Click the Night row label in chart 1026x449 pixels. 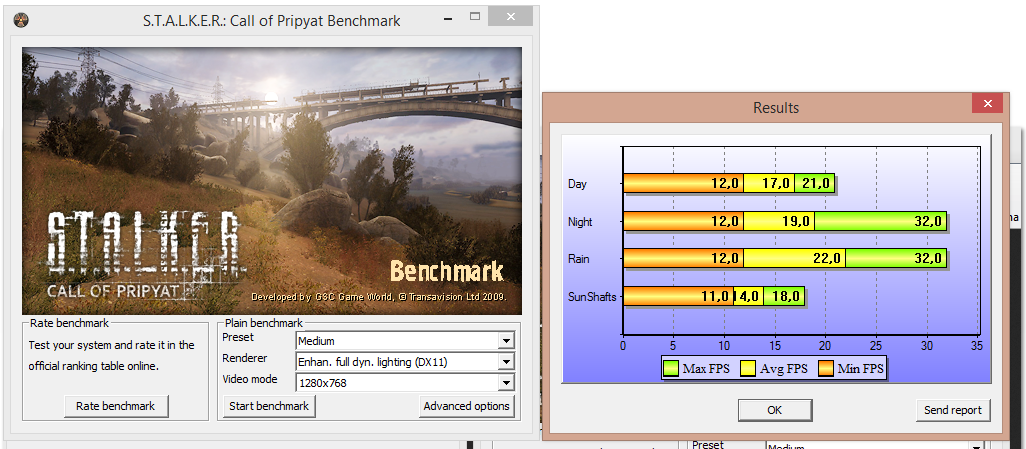pos(580,222)
